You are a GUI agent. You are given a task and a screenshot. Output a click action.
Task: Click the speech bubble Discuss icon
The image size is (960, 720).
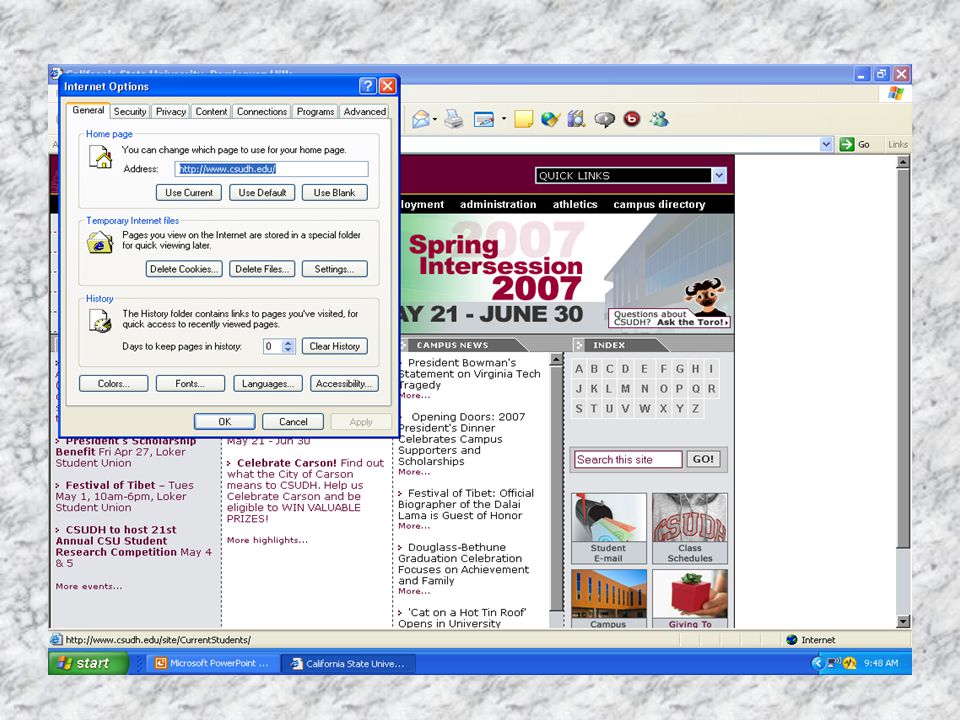coord(604,119)
